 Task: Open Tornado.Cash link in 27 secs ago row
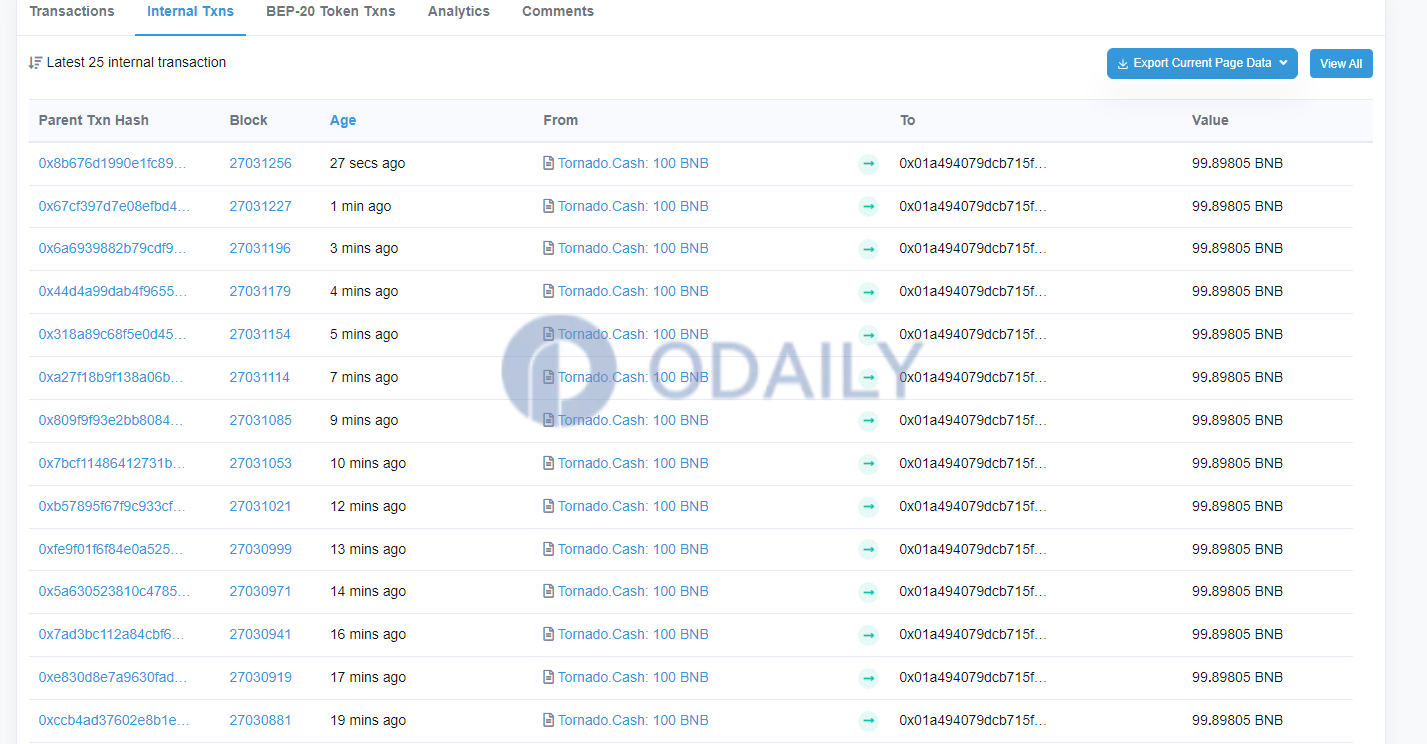click(633, 163)
